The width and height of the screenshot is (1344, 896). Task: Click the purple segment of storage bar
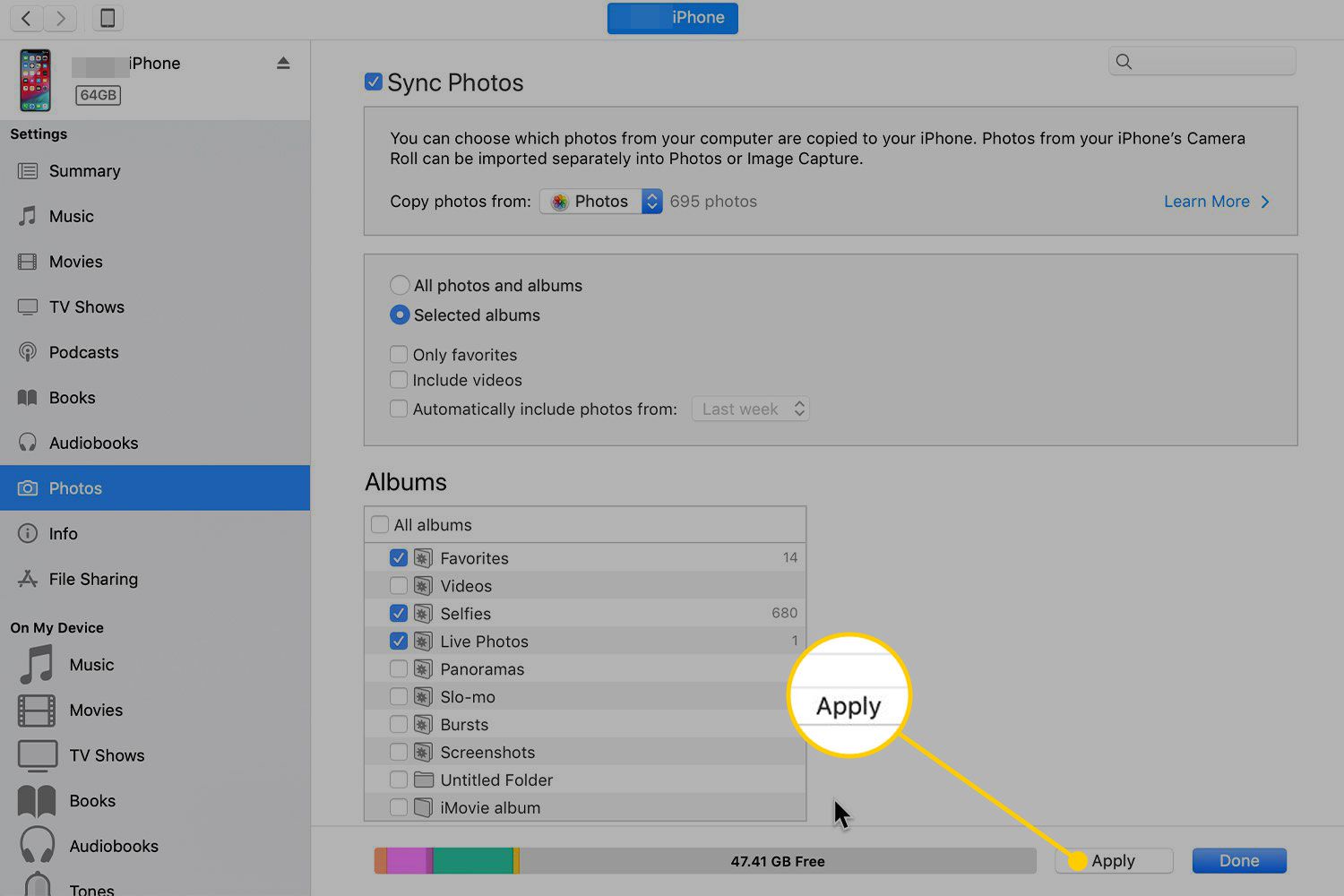[407, 861]
